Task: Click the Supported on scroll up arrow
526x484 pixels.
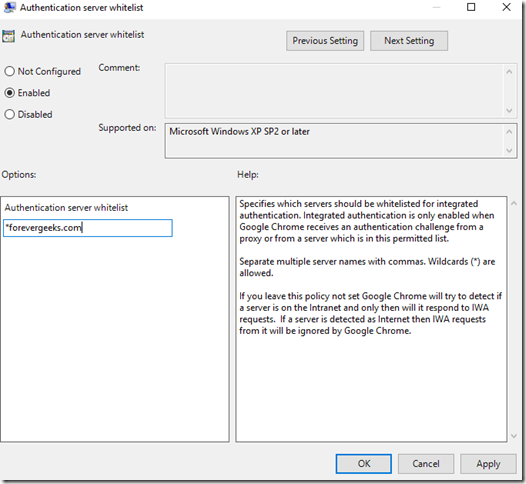Action: [x=509, y=132]
